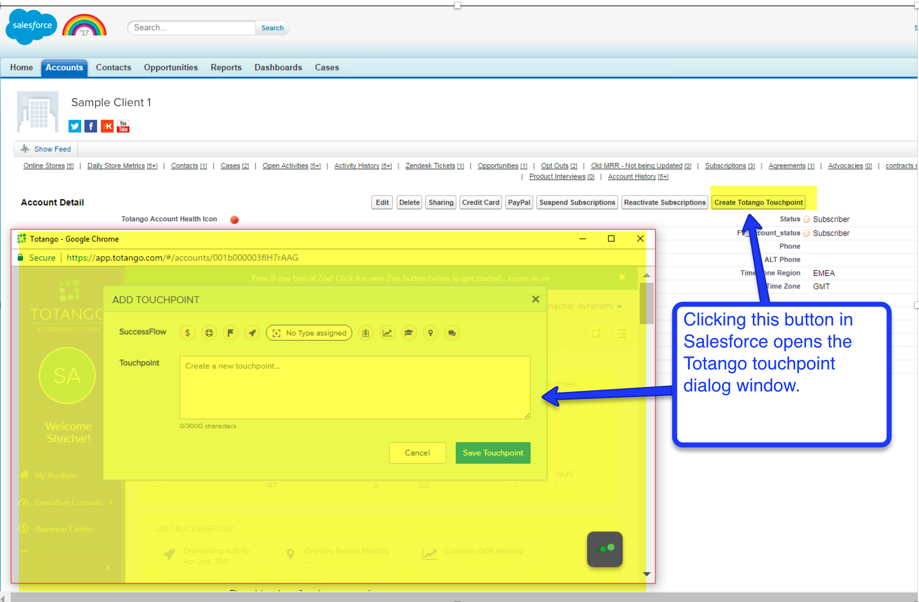Open the Subscriptions related list link
Image resolution: width=919 pixels, height=602 pixels.
(x=730, y=166)
